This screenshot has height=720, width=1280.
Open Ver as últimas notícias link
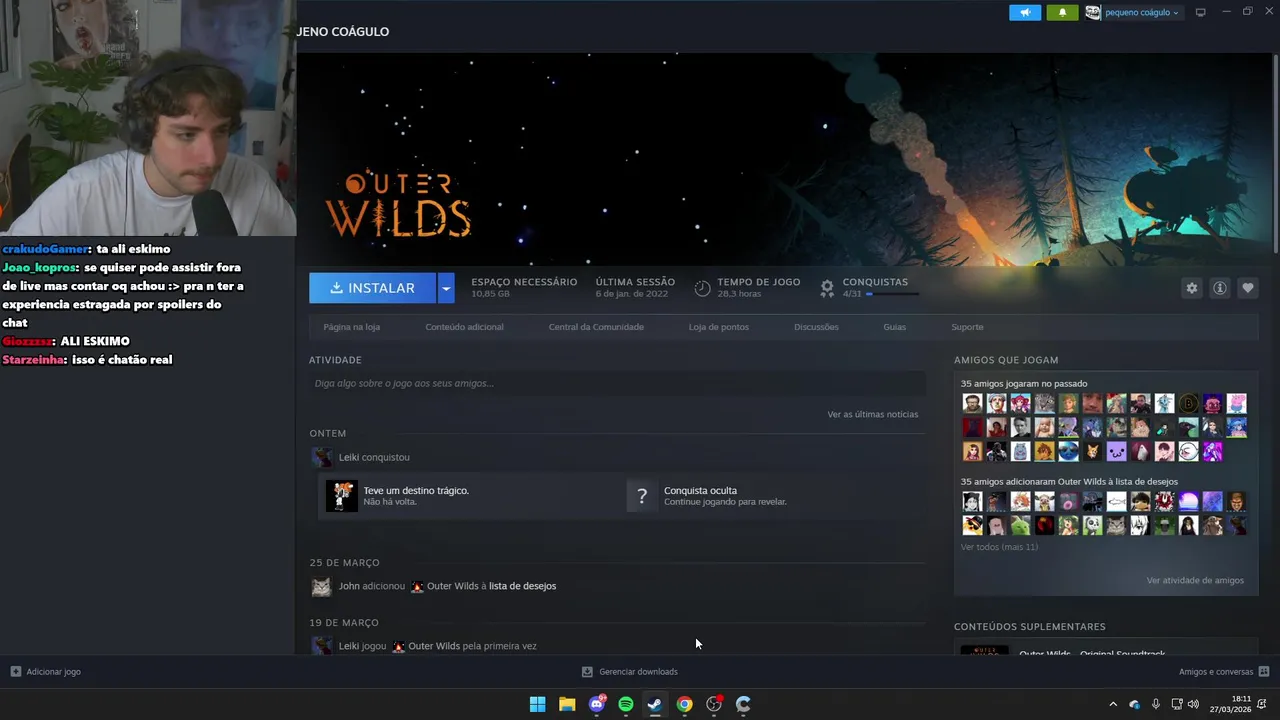coord(872,414)
